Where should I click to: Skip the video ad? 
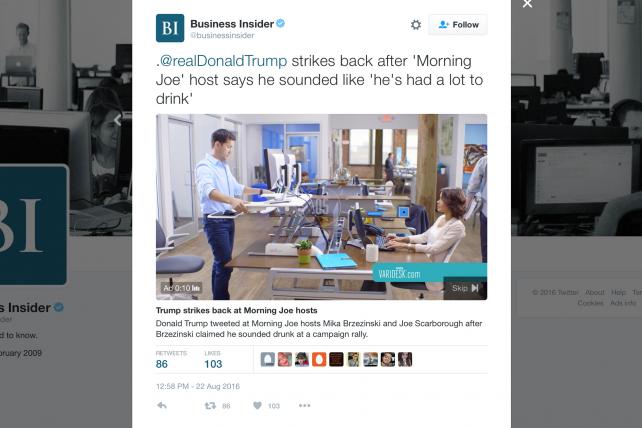[465, 288]
